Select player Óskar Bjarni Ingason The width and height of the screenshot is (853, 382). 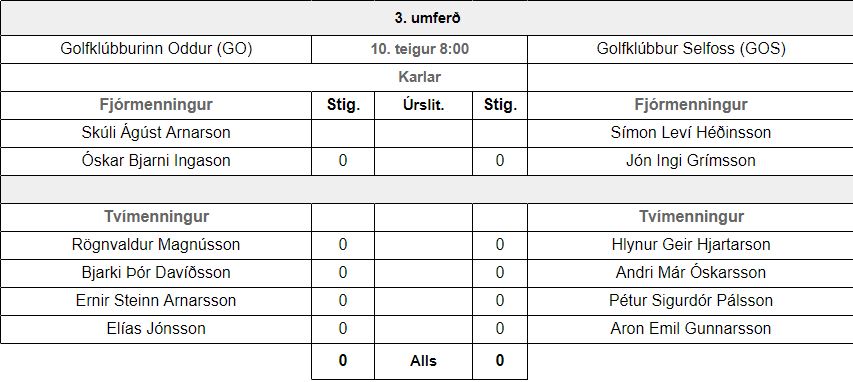click(x=156, y=161)
